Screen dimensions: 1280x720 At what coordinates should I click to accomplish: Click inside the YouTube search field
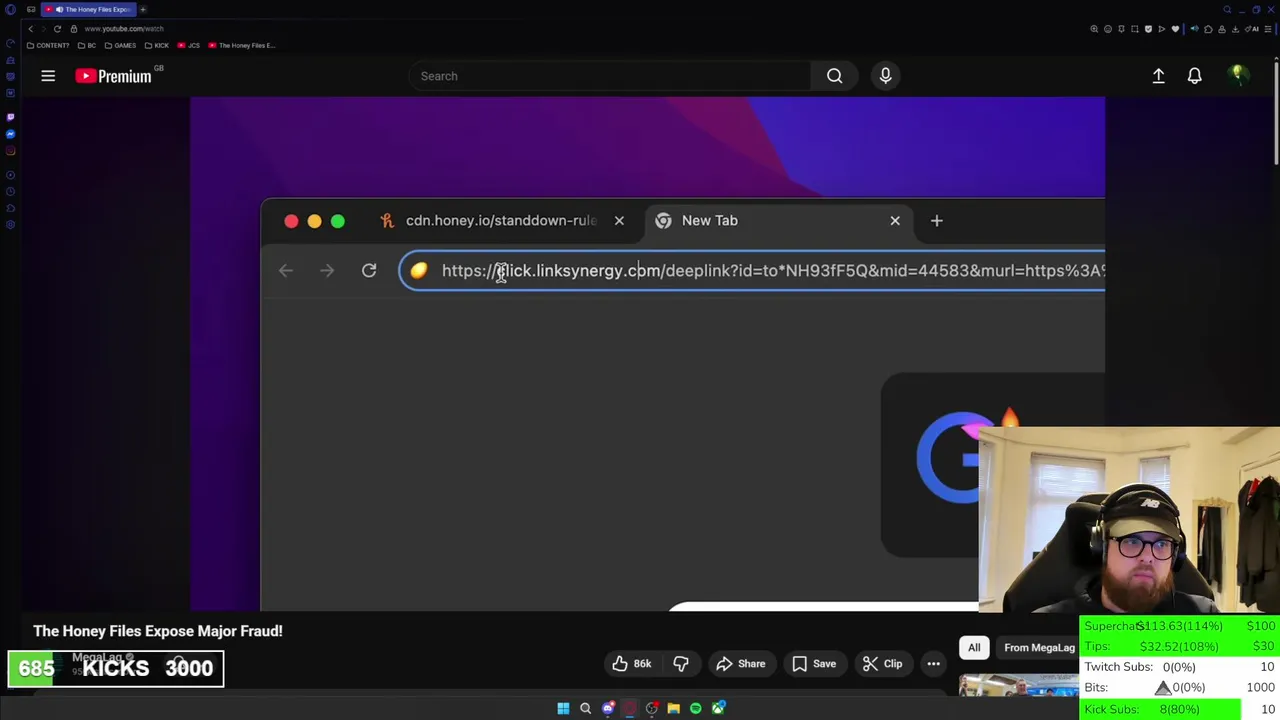(x=610, y=76)
